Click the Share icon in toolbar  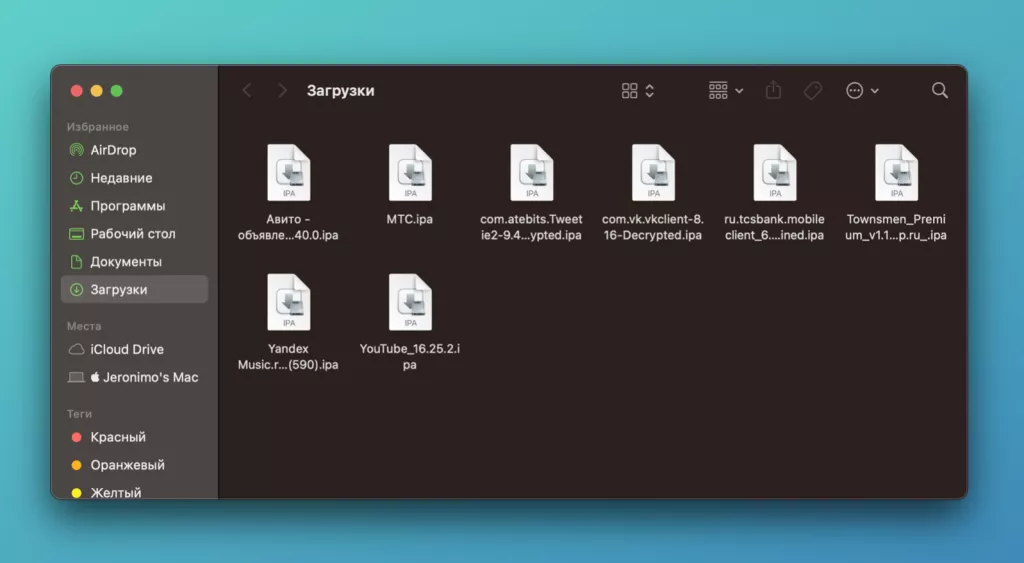pos(773,90)
